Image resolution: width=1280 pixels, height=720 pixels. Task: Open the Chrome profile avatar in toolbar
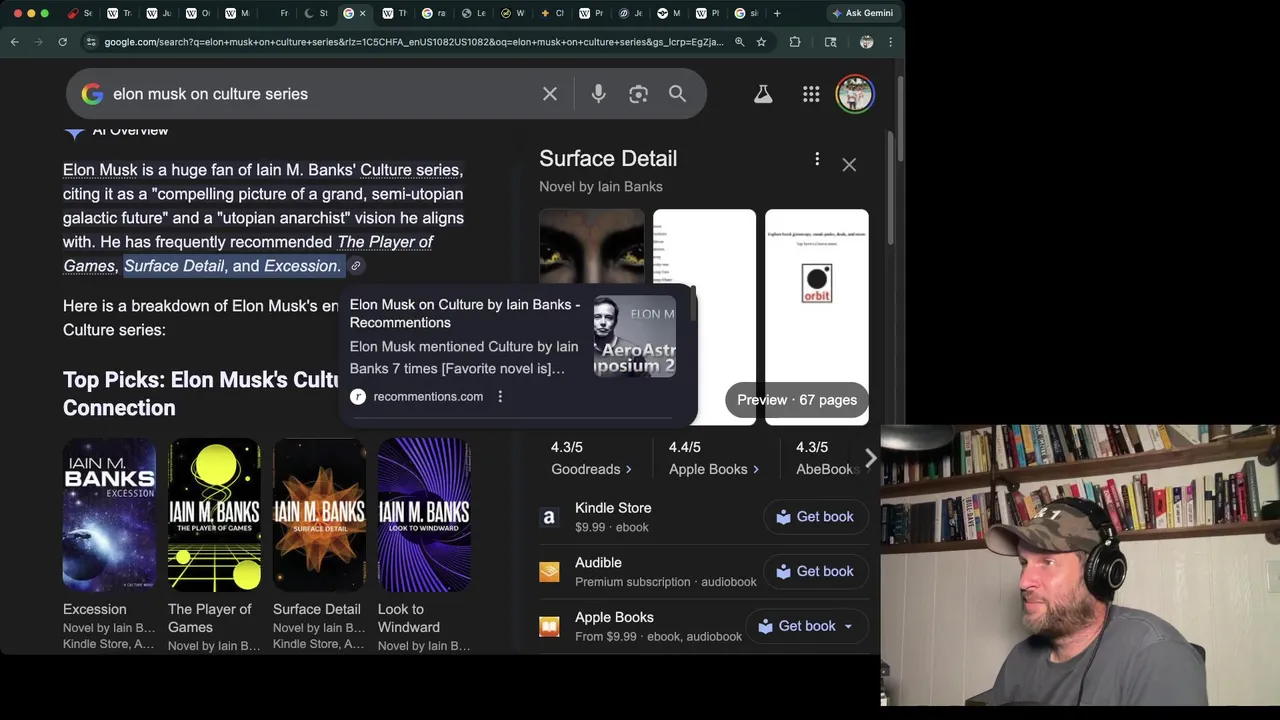(866, 42)
